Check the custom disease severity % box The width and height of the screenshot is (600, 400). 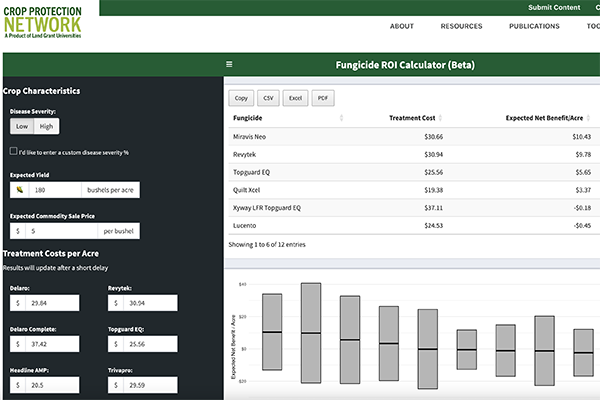point(13,151)
